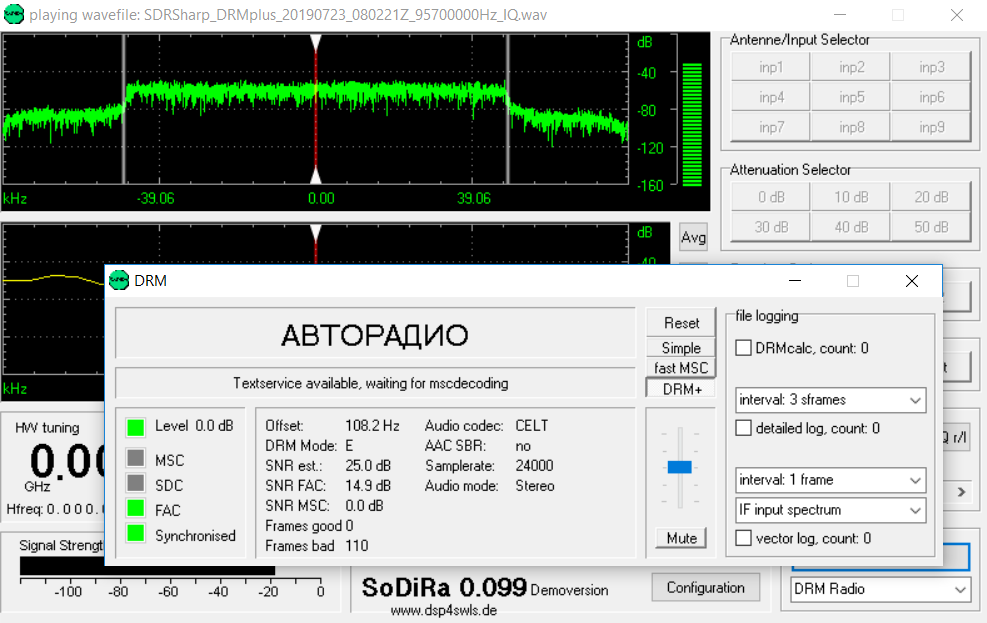Select antenna input inp1

click(x=770, y=67)
